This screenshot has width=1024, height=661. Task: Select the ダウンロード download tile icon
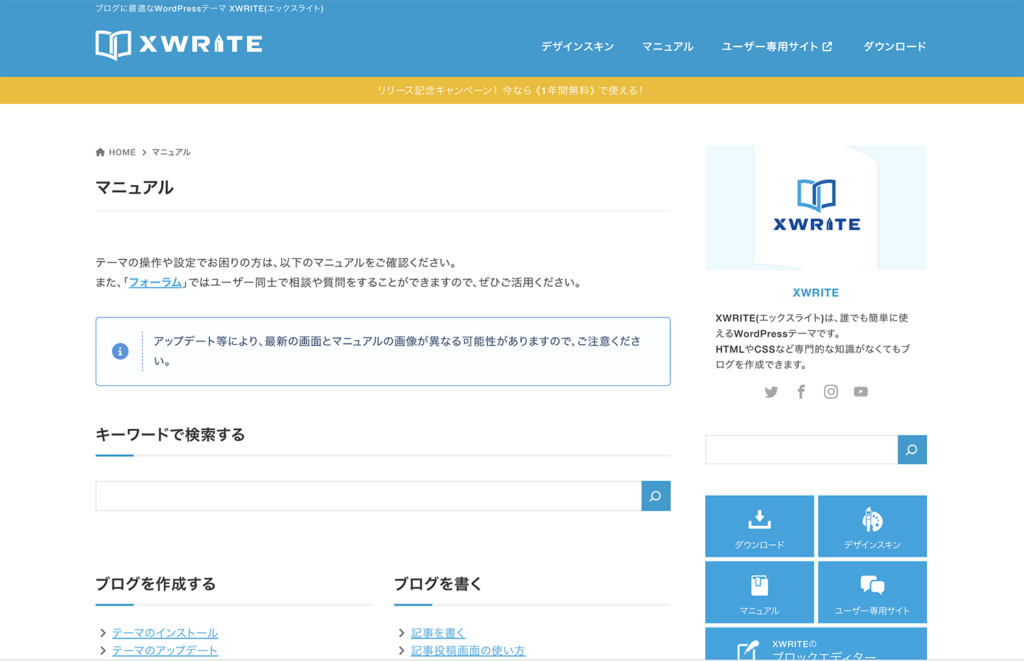click(759, 517)
